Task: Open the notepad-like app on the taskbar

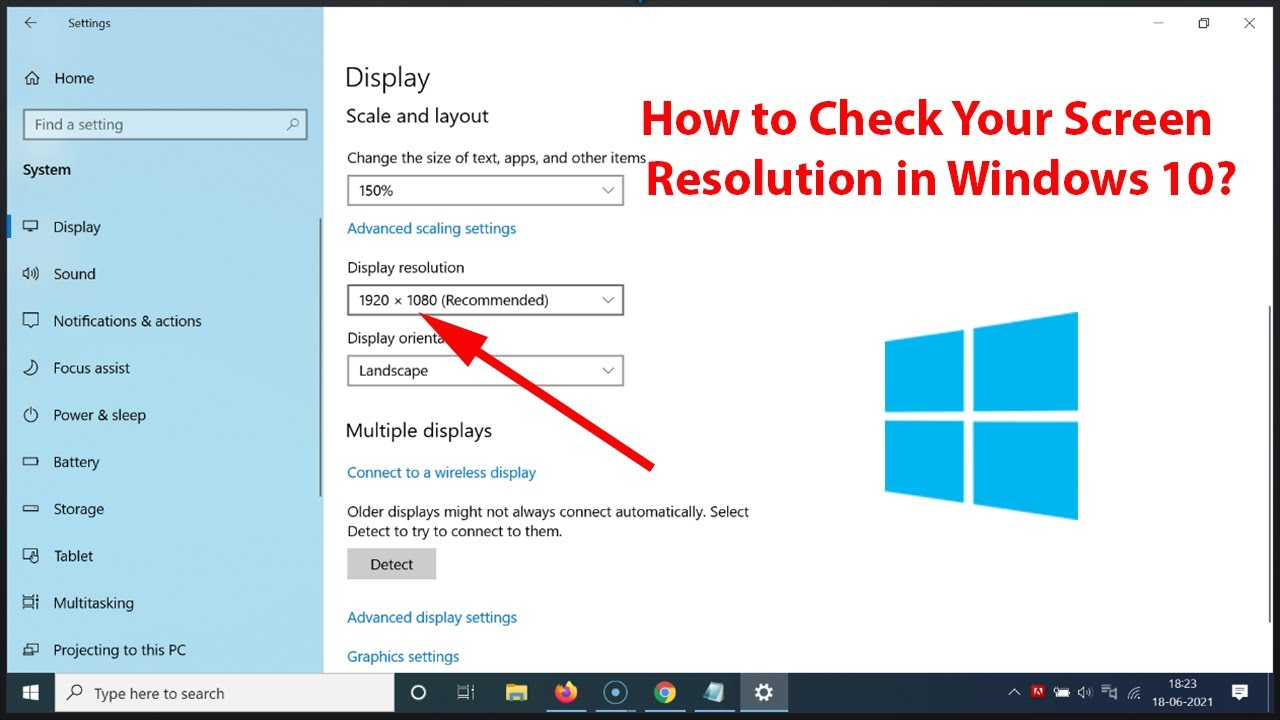Action: click(714, 693)
